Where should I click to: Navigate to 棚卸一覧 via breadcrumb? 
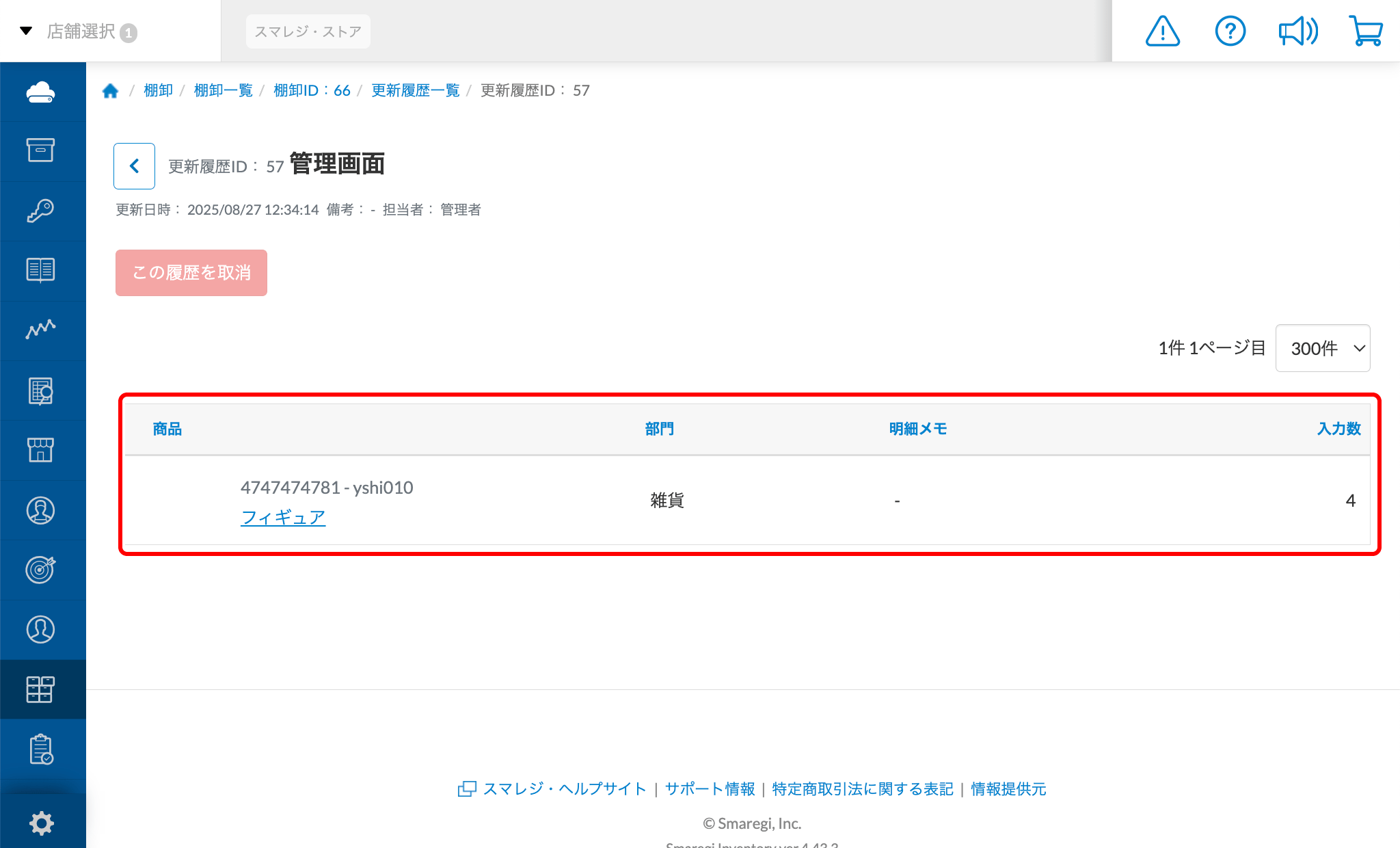coord(223,90)
